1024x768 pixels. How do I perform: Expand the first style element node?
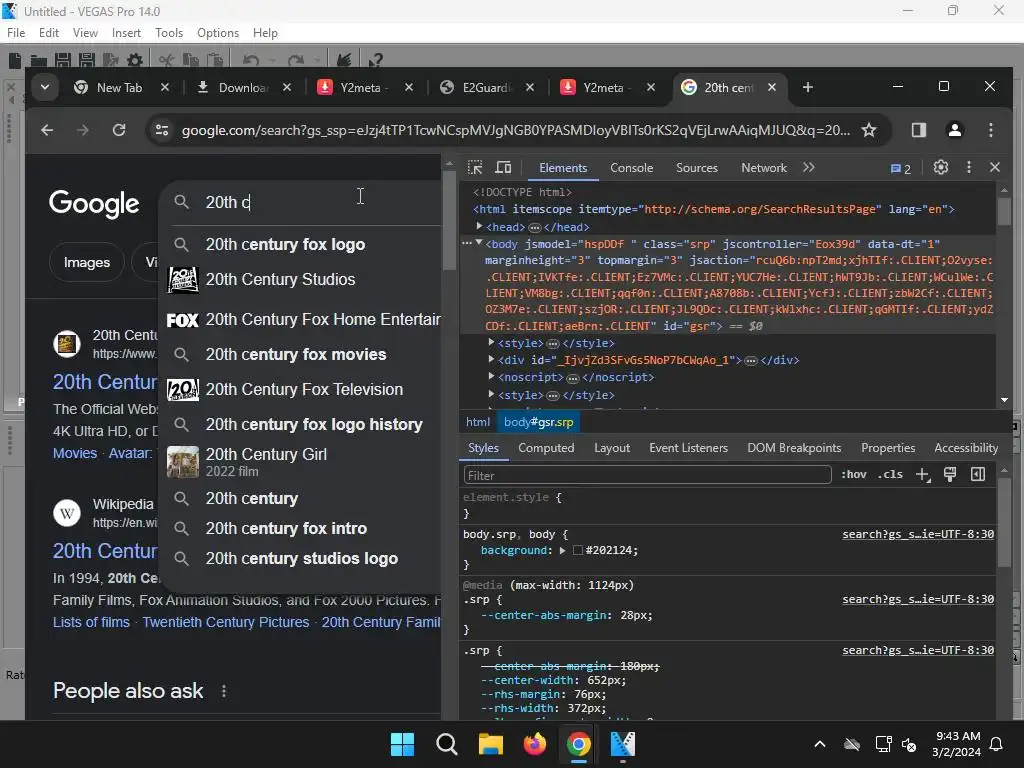pyautogui.click(x=491, y=342)
